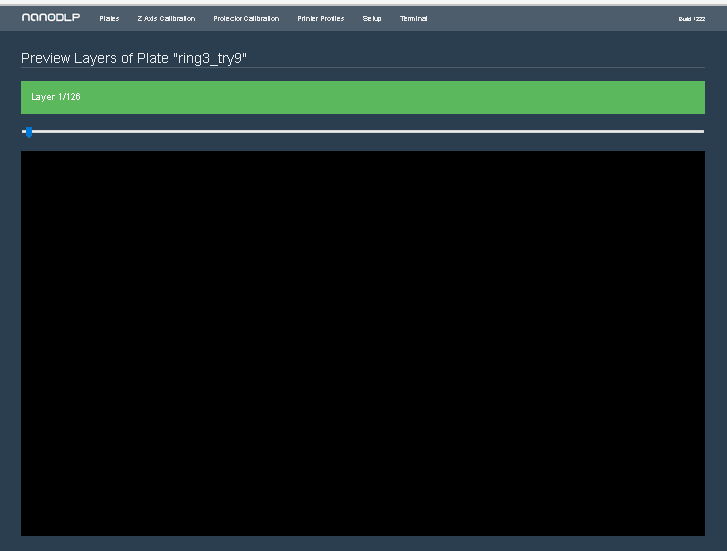This screenshot has width=727, height=551.
Task: Click the Build 1222 version label
Action: 691,19
